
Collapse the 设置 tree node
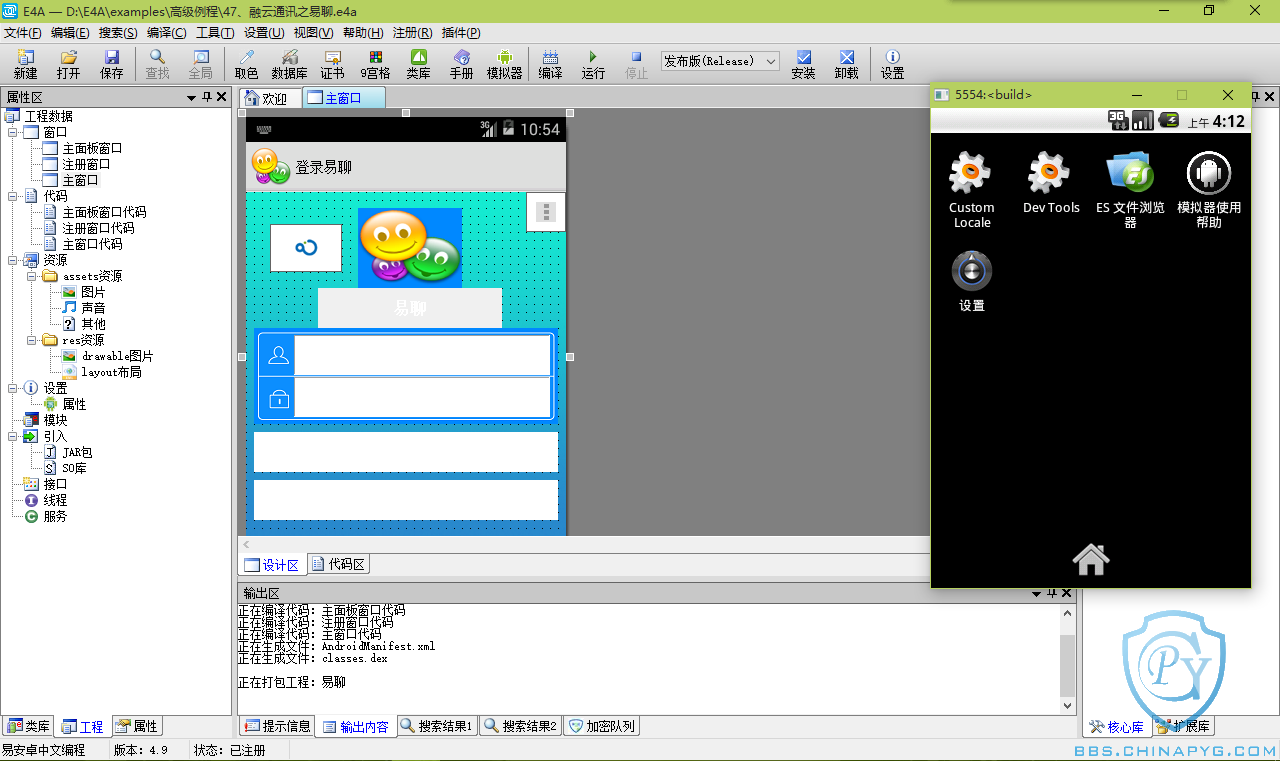(x=12, y=388)
